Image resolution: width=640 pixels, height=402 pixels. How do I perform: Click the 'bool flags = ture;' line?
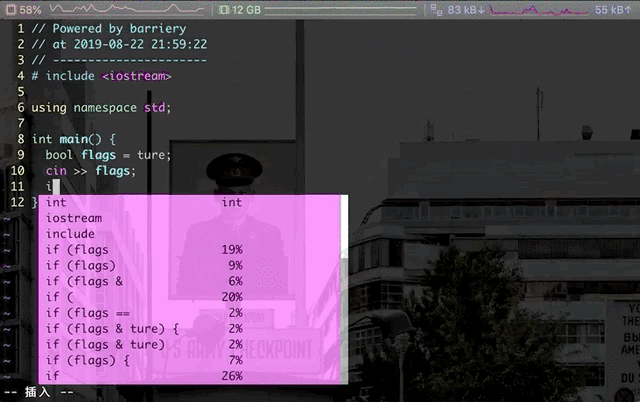[108, 155]
